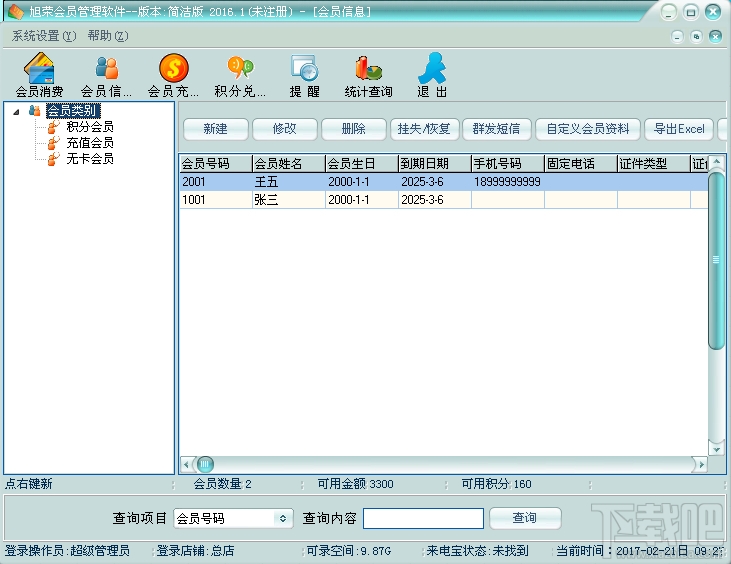
Task: Click the icon beside 积分会员
Action: [x=54, y=126]
